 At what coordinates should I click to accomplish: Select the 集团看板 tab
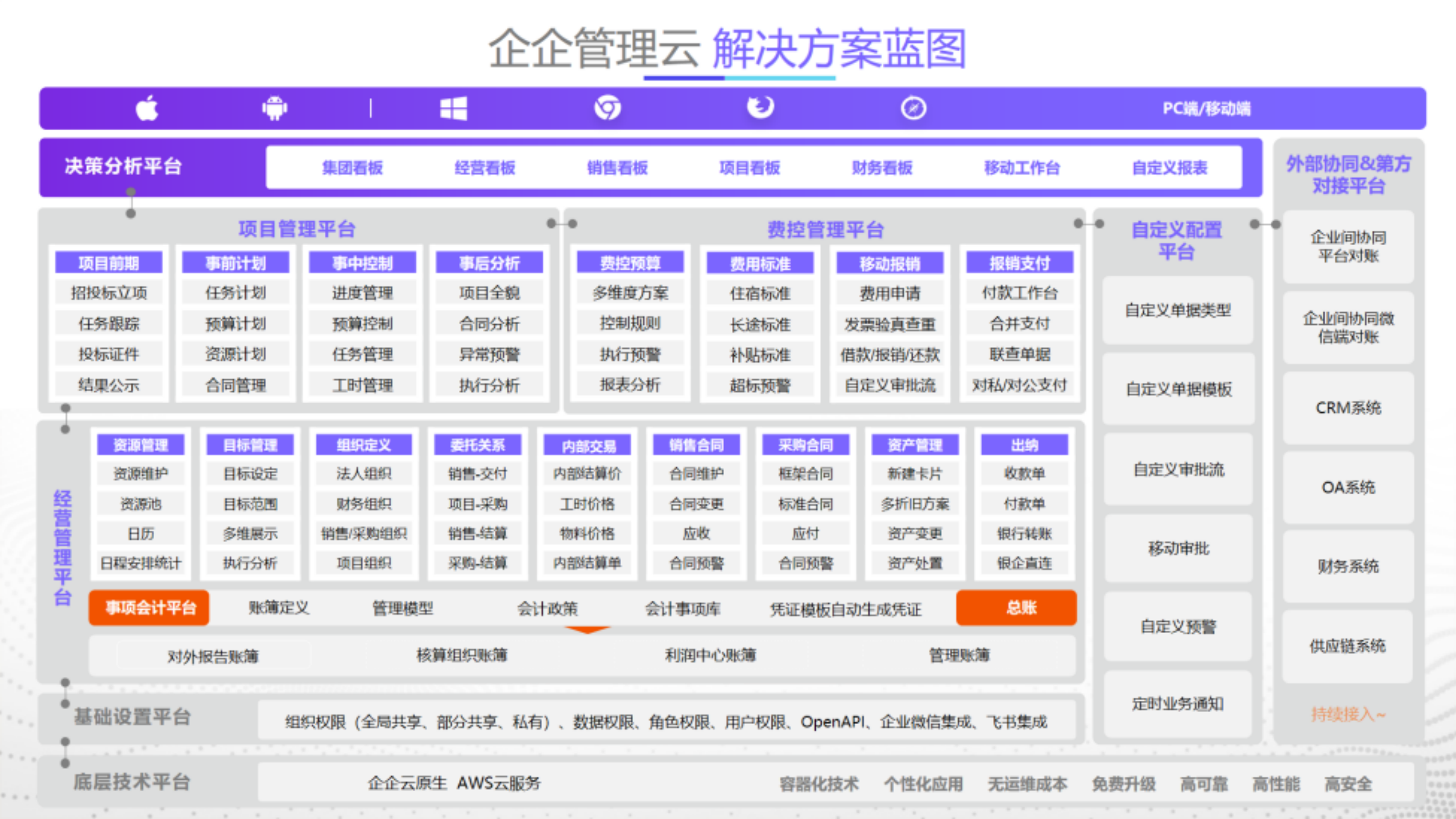point(352,168)
